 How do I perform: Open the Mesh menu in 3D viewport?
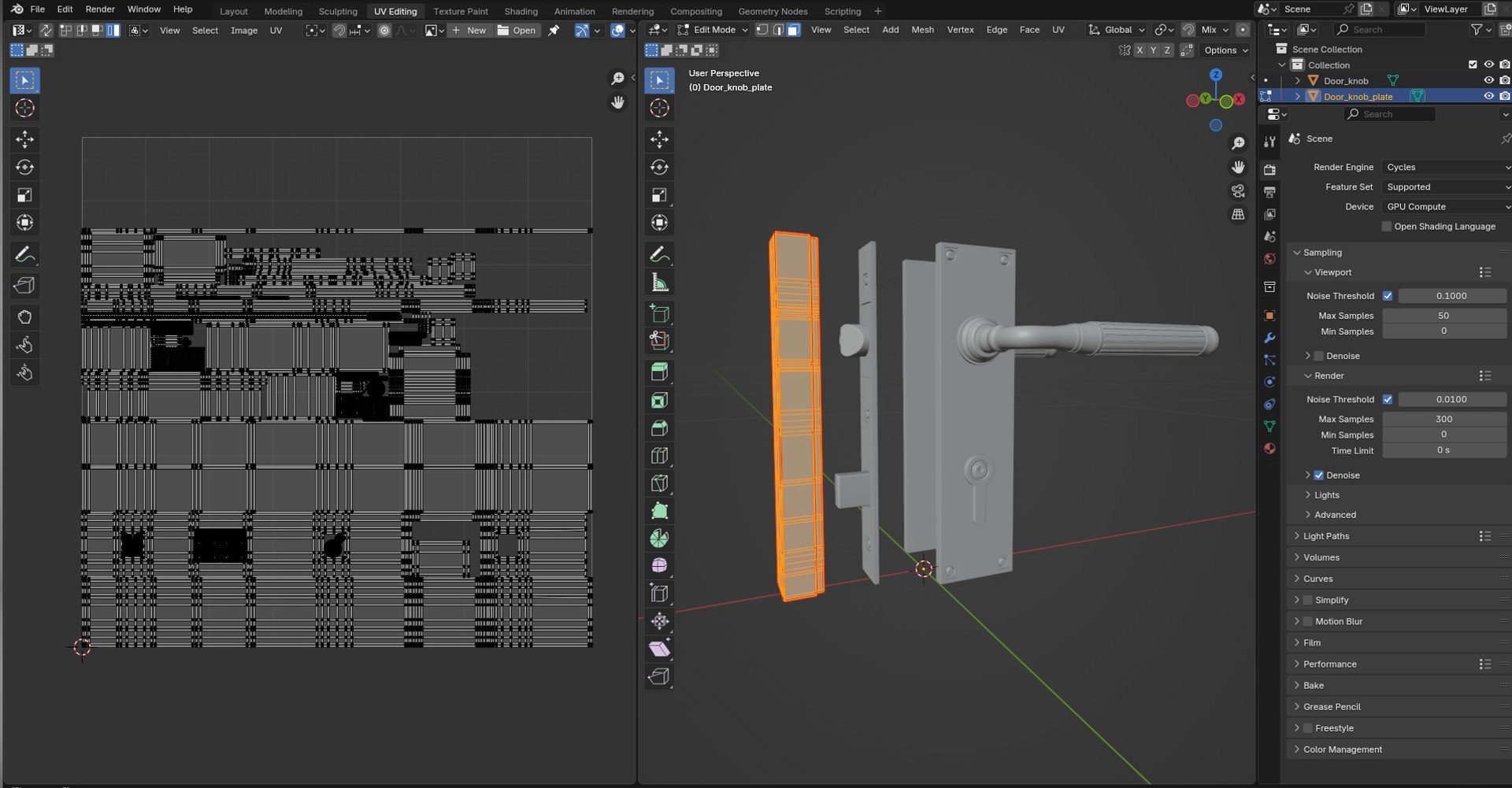tap(922, 30)
